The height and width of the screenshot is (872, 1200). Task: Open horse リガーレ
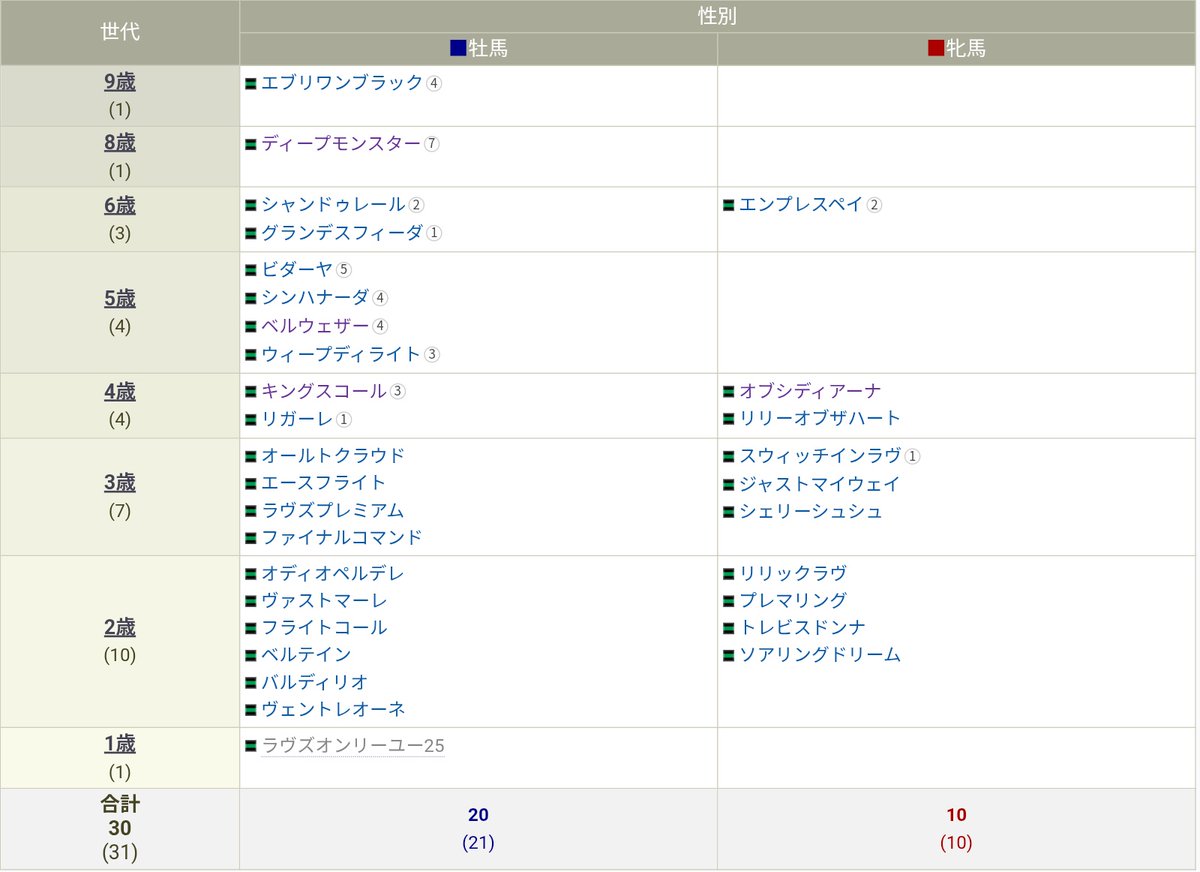tap(298, 419)
